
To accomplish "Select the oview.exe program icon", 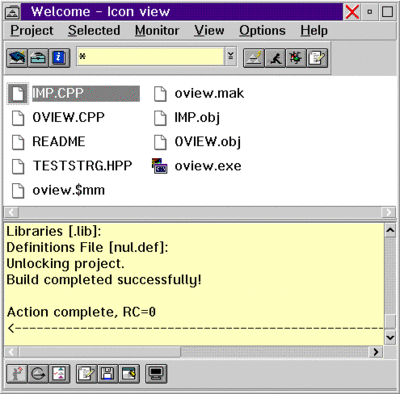I will tap(159, 166).
